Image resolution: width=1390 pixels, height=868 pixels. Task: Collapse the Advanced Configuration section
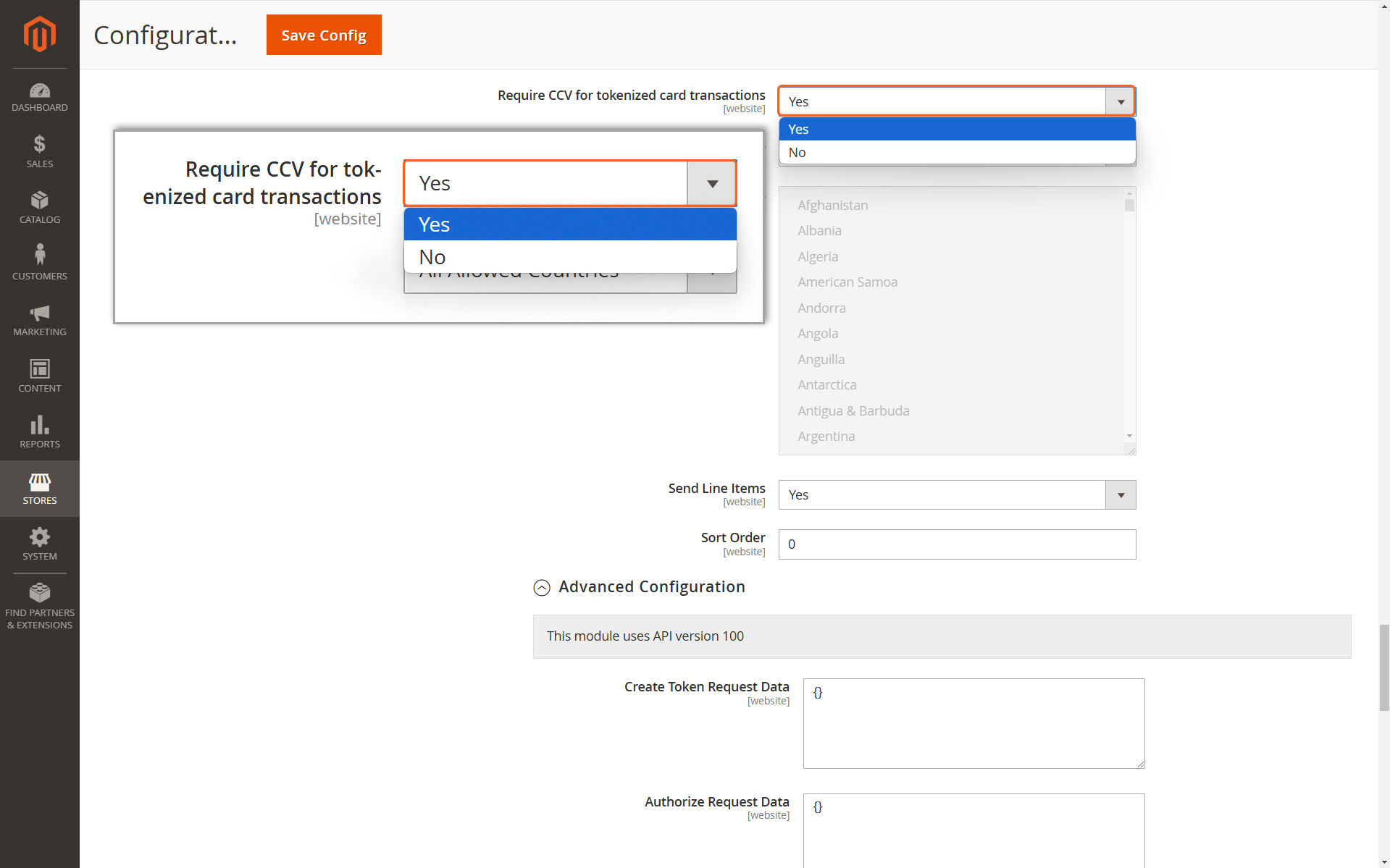coord(542,587)
